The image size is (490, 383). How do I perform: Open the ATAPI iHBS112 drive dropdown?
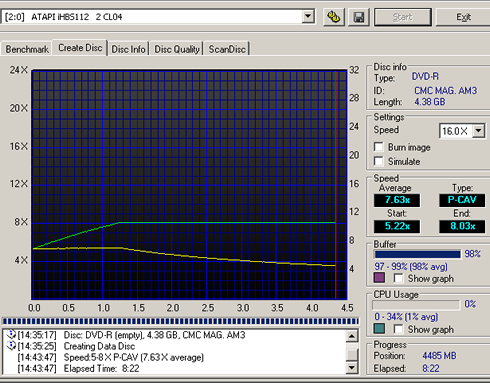pos(308,16)
